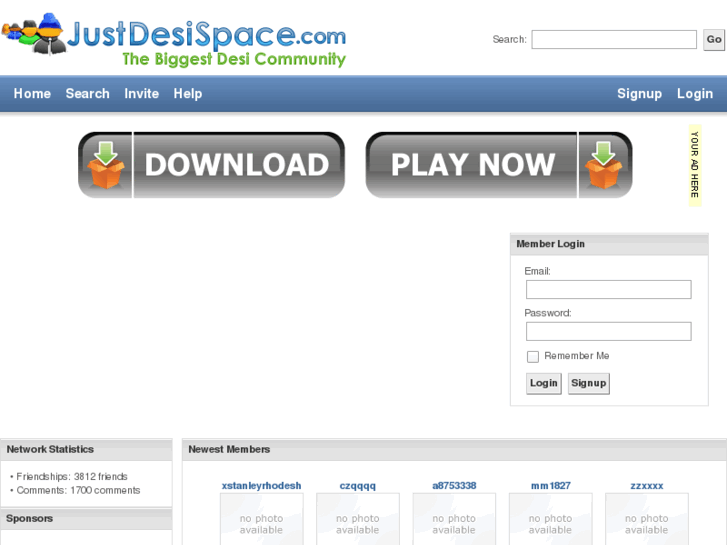
Task: Click the 'Comments: 1700 comments' statistic
Action: [x=78, y=491]
